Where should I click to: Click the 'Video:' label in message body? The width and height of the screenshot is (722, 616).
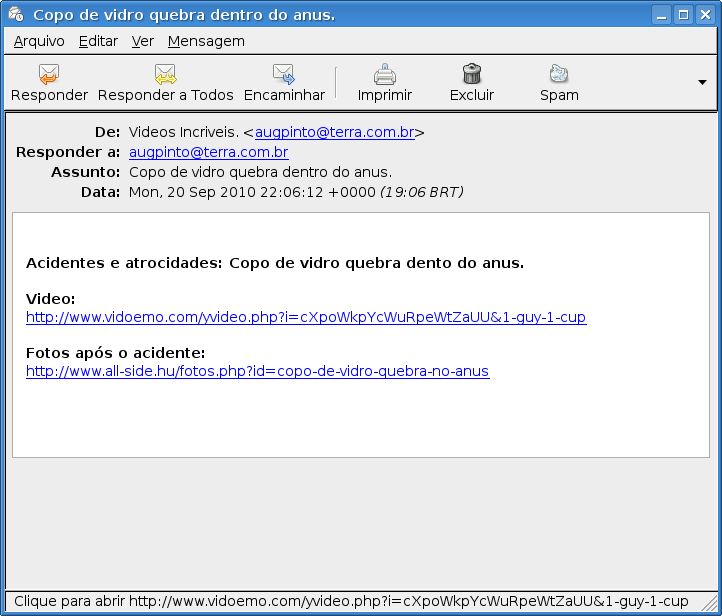click(51, 299)
